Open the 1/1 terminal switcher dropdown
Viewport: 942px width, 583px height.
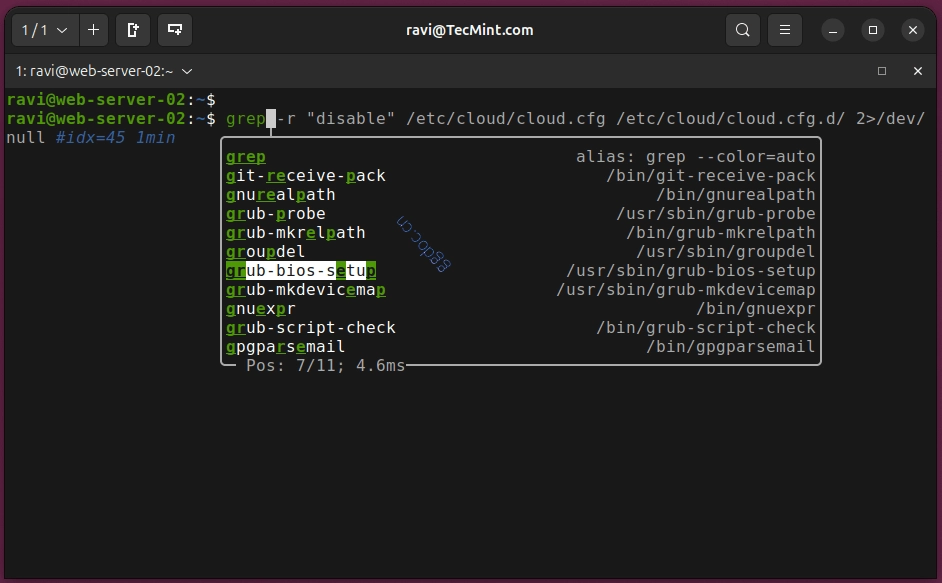click(x=45, y=30)
